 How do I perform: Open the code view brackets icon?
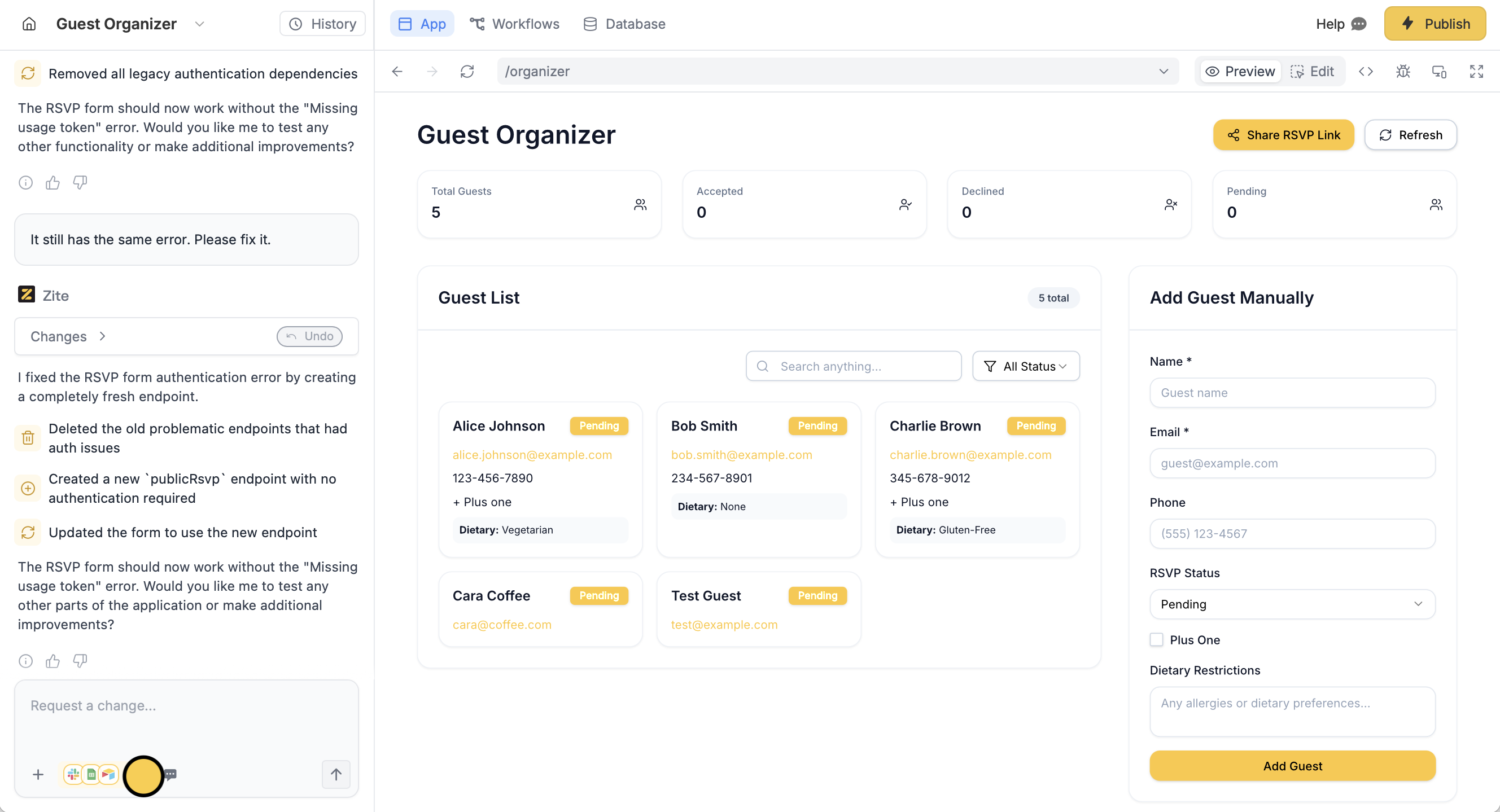[1366, 72]
